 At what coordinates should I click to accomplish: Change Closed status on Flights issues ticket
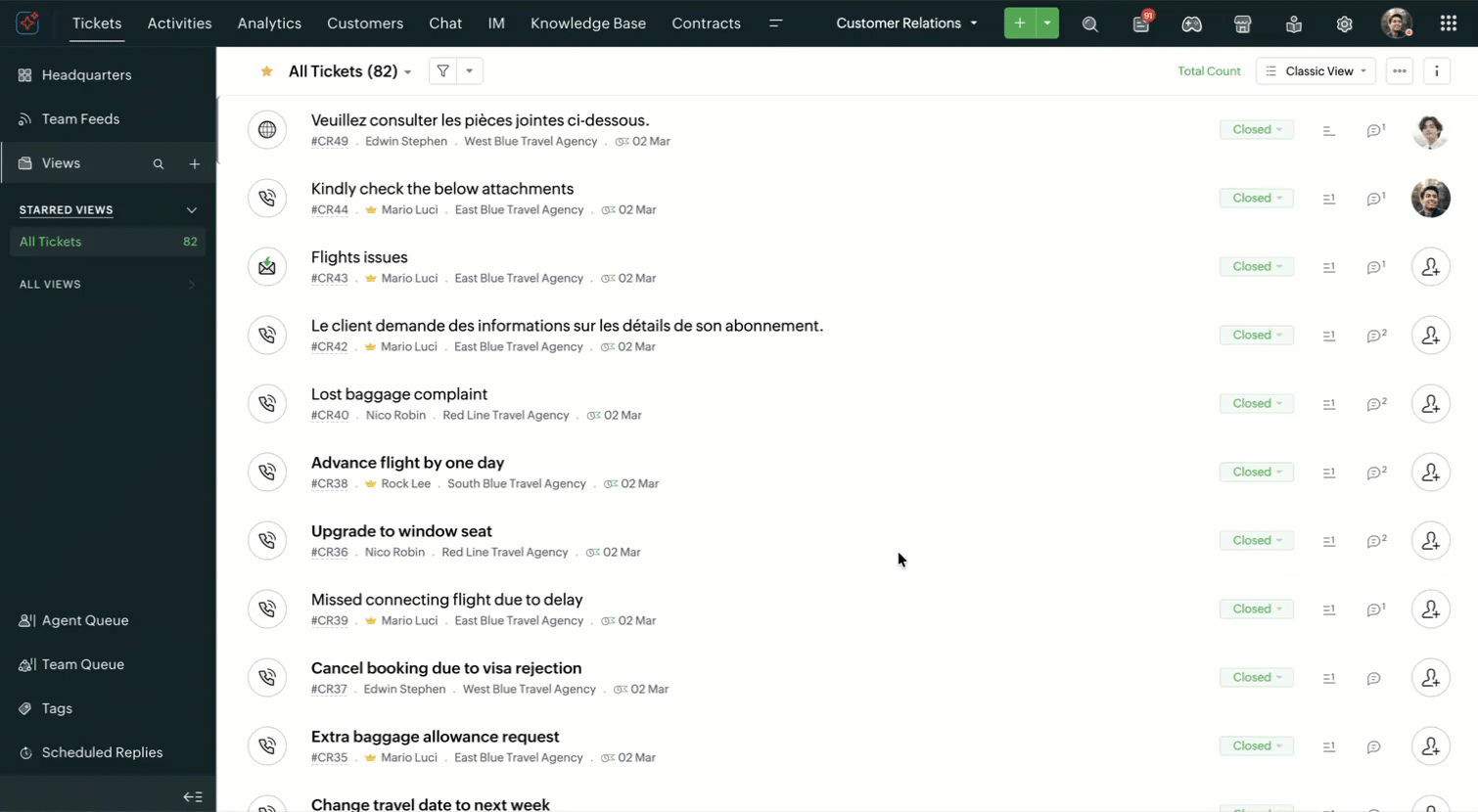1257,267
